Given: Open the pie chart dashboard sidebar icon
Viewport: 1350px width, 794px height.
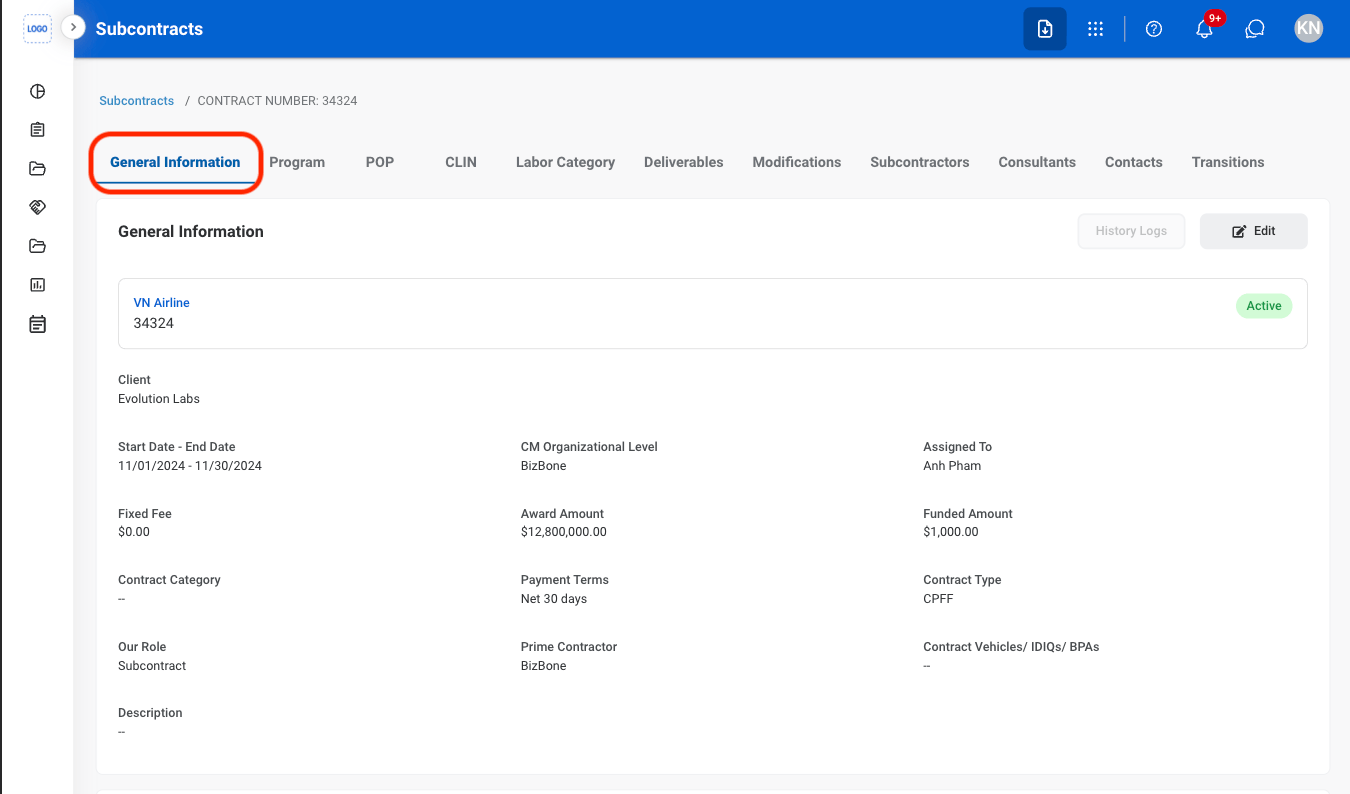Looking at the screenshot, I should coord(37,92).
